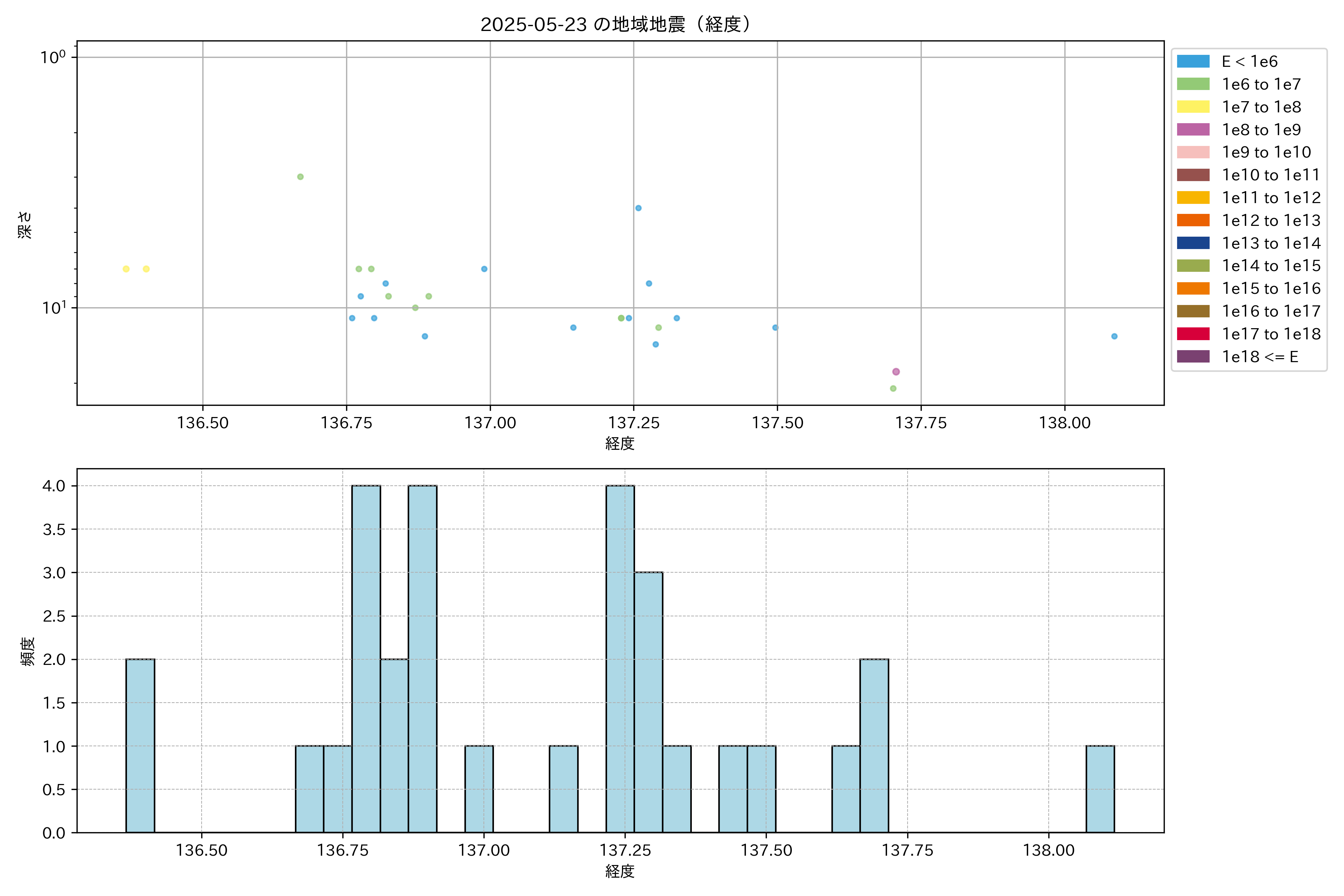Click the leftmost histogram bar of height 2
Viewport: 1344px width, 896px height.
click(140, 746)
